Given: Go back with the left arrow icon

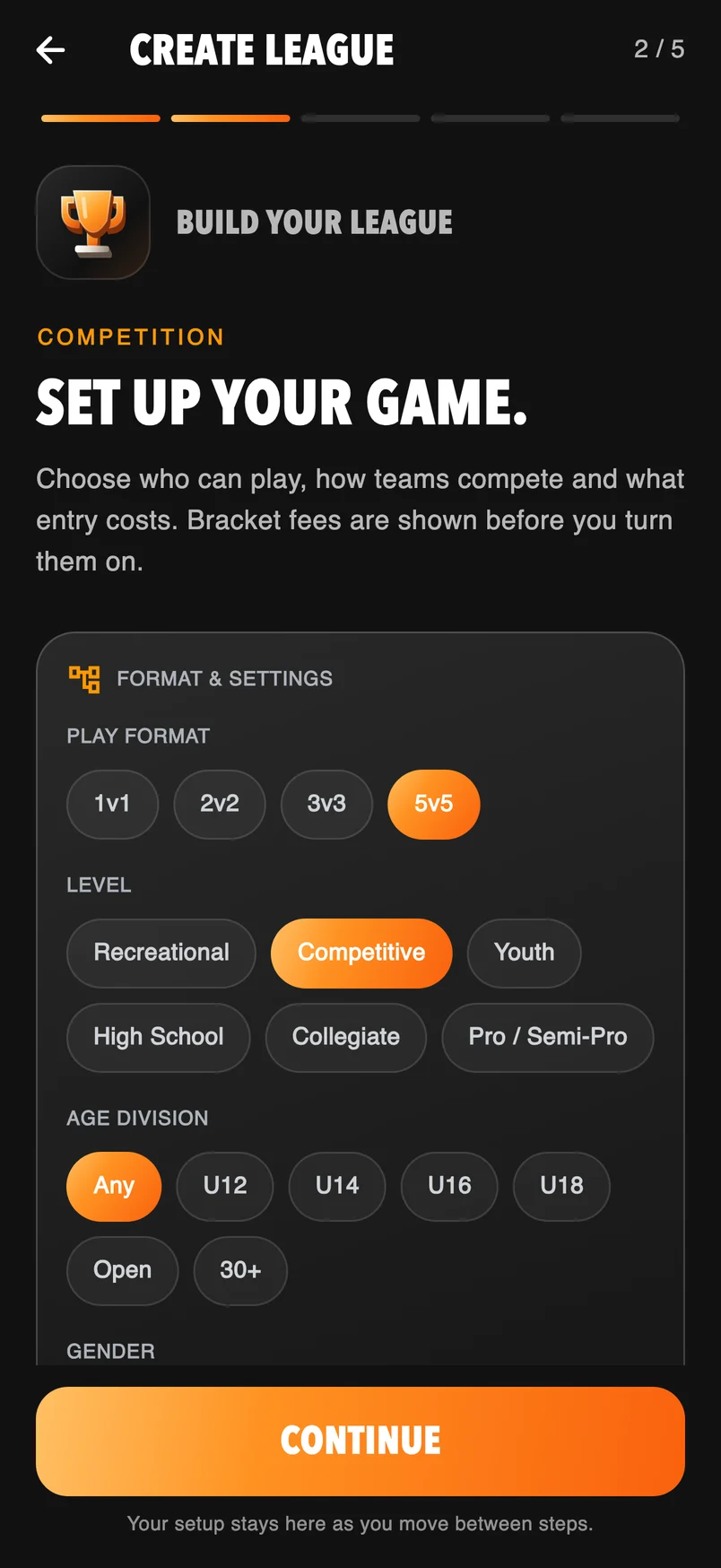Looking at the screenshot, I should pos(50,50).
